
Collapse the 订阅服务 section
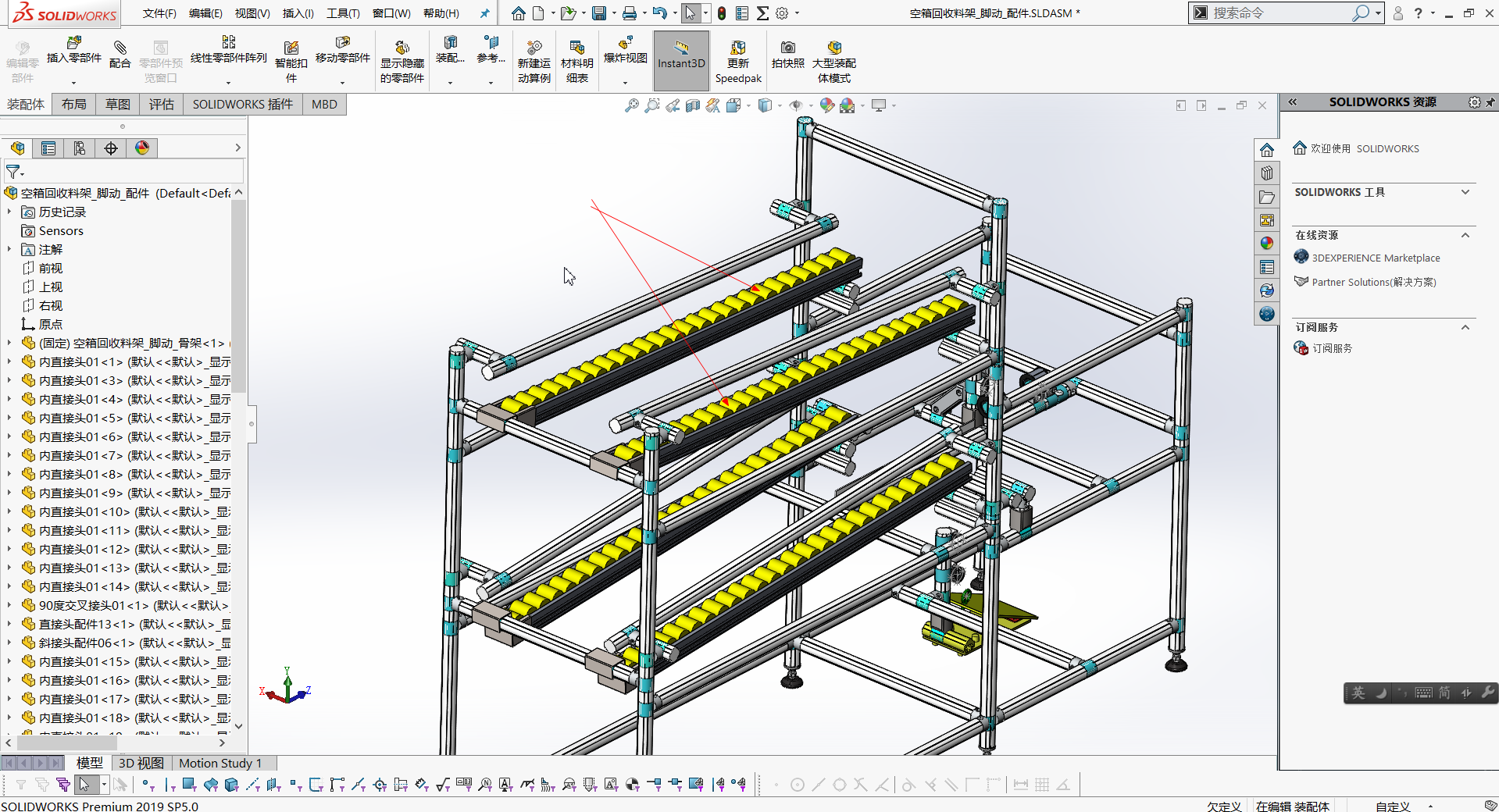point(1465,327)
